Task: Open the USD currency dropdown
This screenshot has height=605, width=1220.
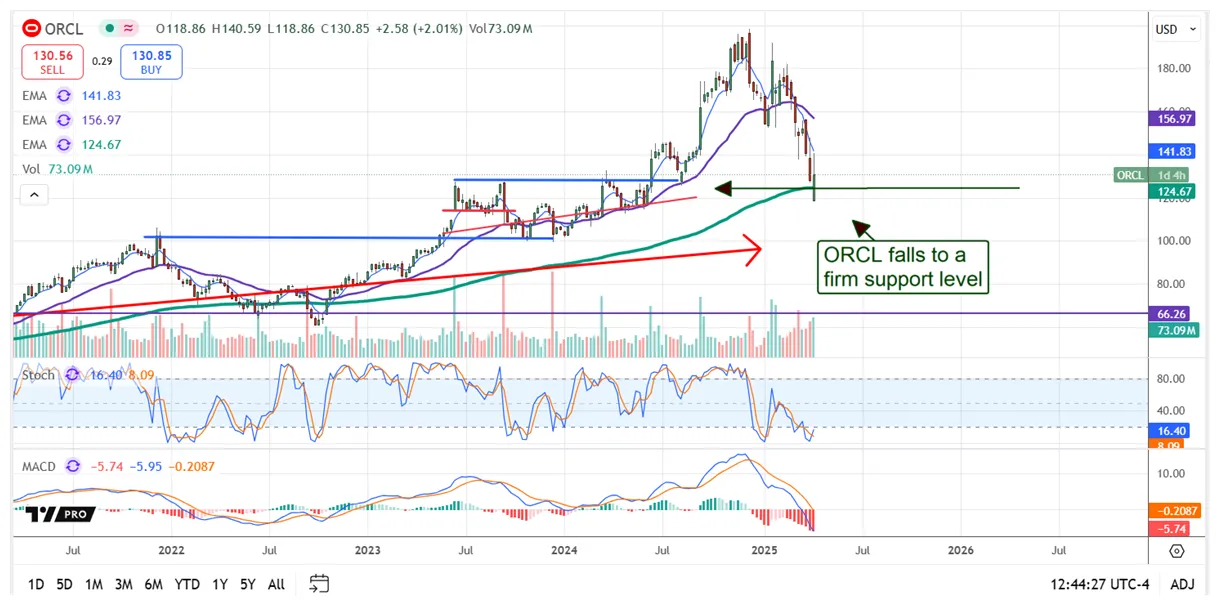Action: pyautogui.click(x=1175, y=29)
